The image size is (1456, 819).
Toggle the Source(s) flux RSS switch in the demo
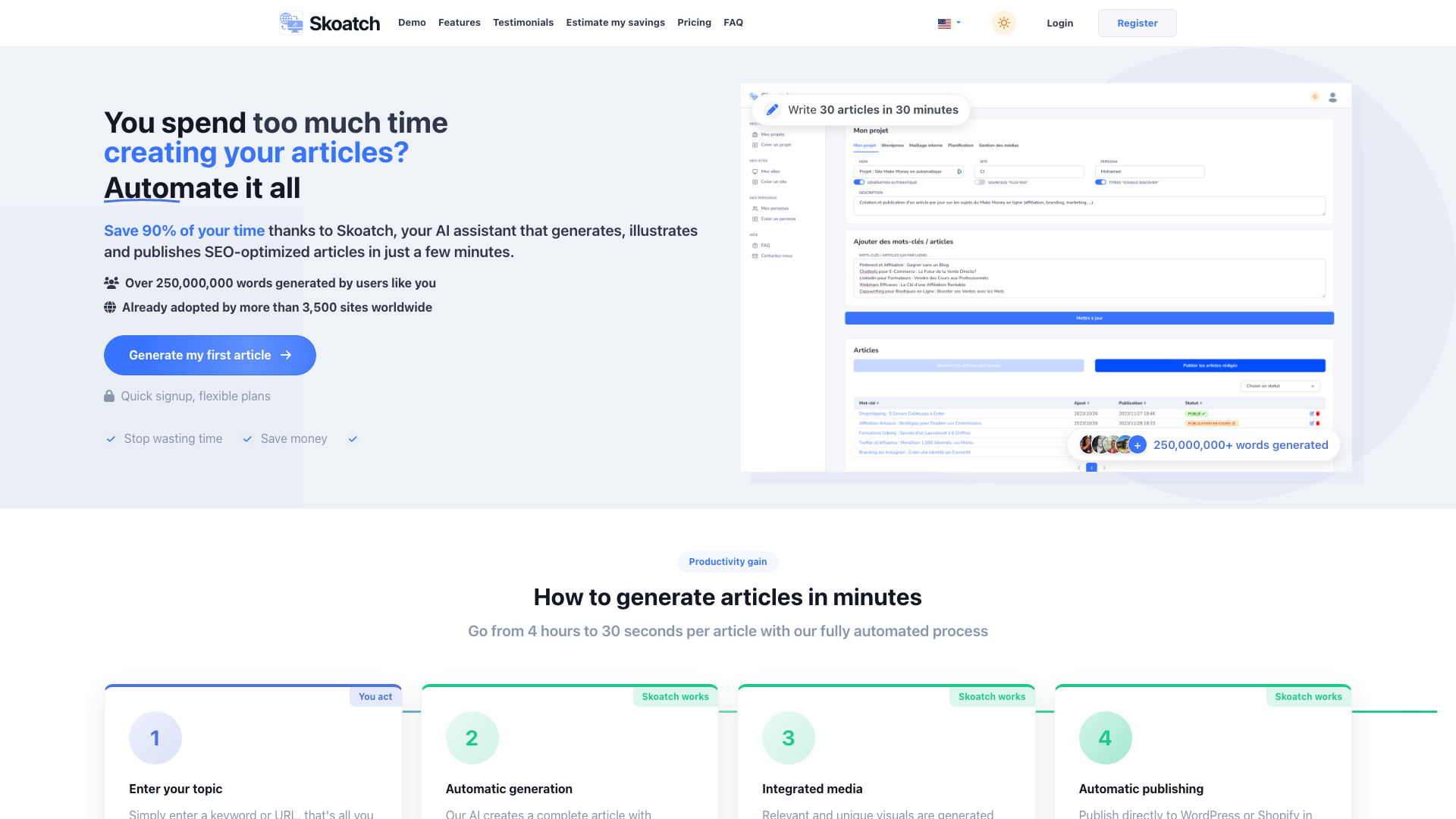981,182
